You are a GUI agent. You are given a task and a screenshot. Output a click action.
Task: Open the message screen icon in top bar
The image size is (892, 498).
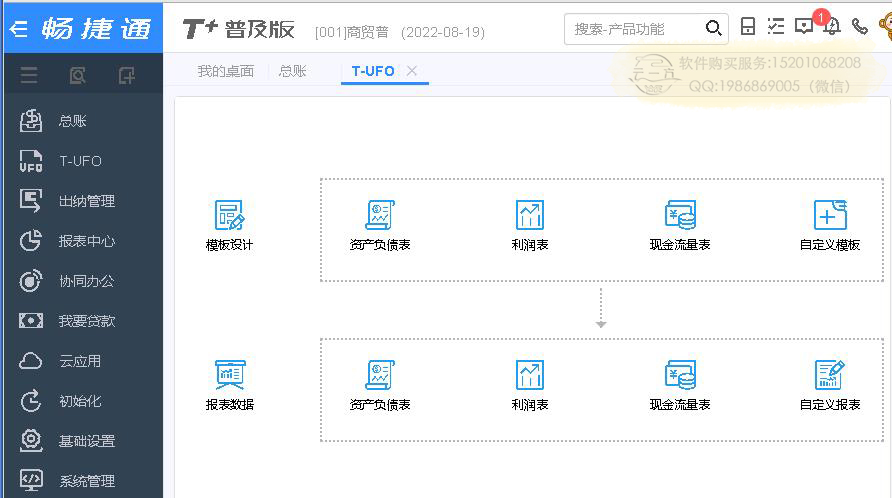803,26
